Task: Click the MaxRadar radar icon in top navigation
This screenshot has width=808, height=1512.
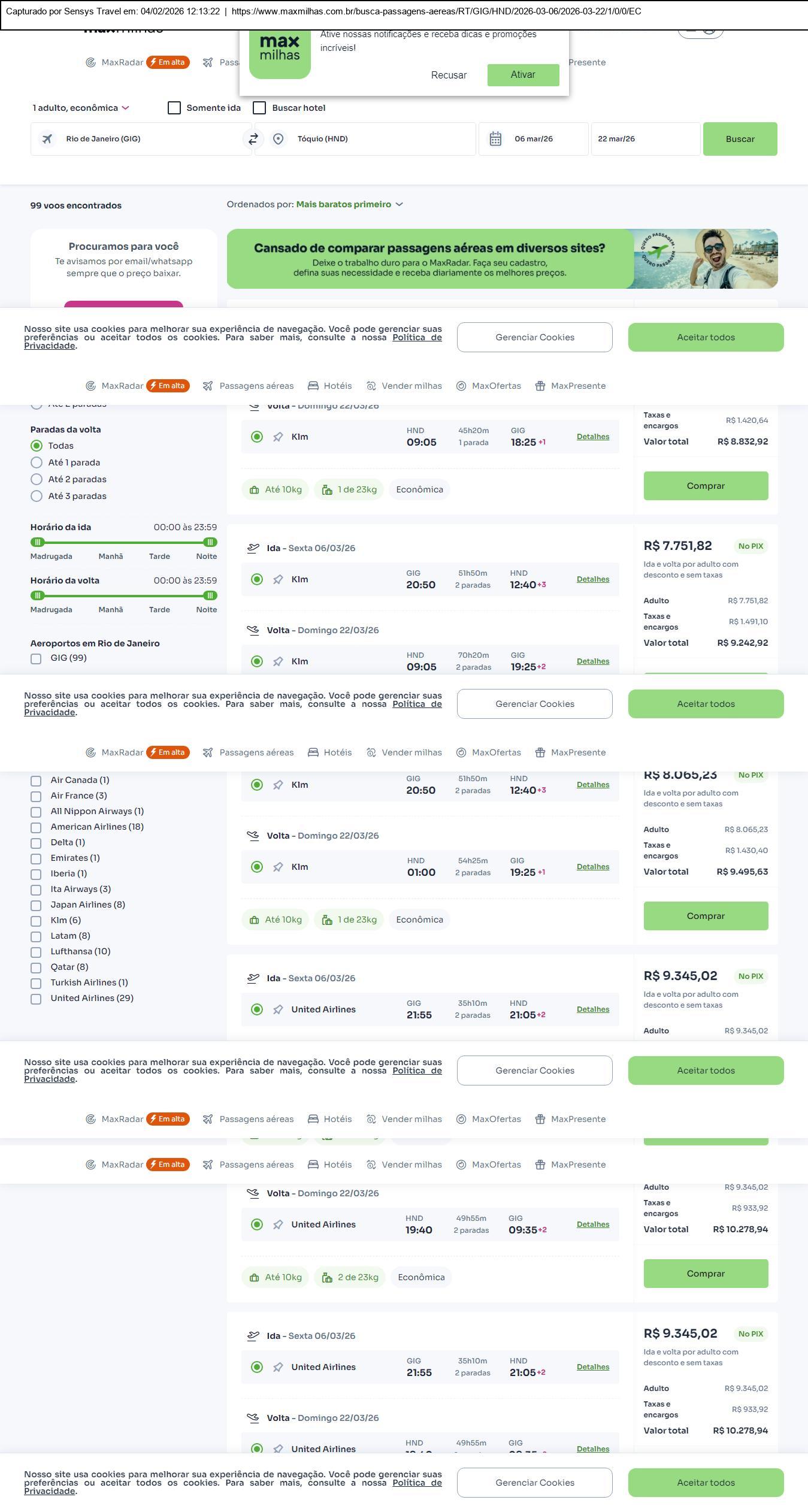Action: [x=91, y=62]
